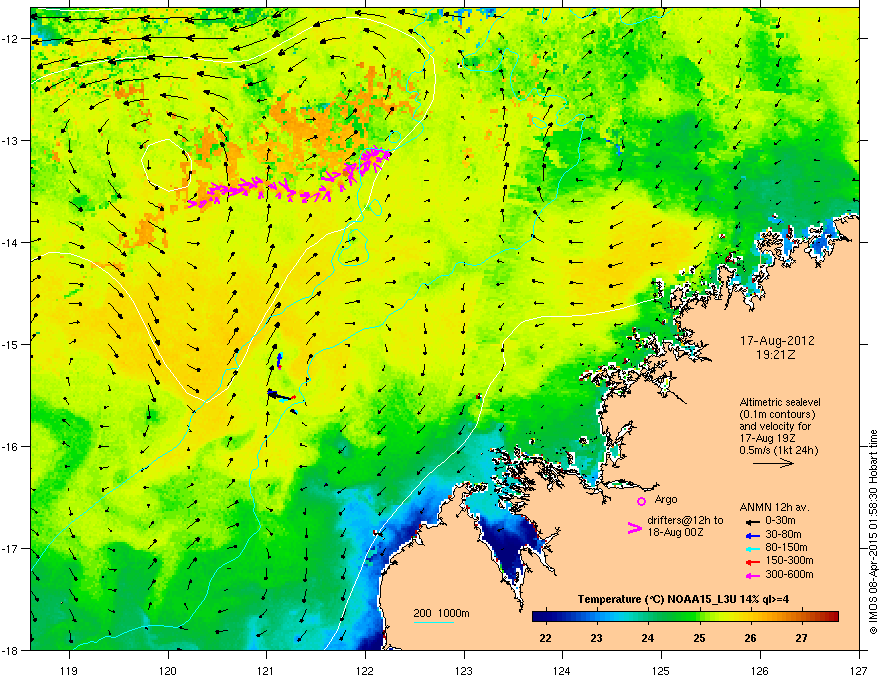This screenshot has width=880, height=680.
Task: Click the '122' longitude axis label
Action: point(365,670)
